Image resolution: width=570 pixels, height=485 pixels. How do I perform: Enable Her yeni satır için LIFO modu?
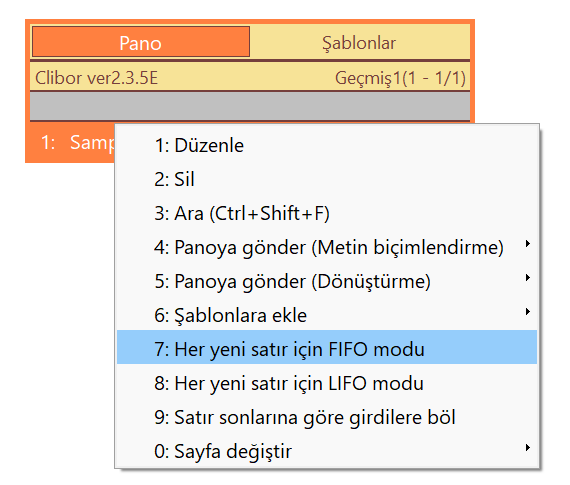coord(326,383)
